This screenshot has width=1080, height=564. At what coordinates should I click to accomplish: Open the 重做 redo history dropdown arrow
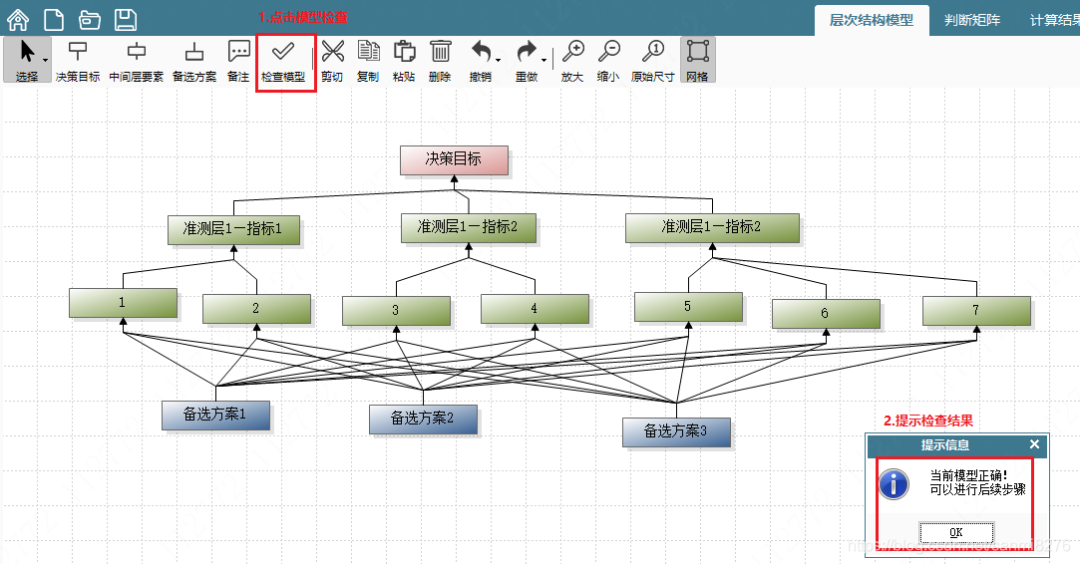pyautogui.click(x=544, y=61)
